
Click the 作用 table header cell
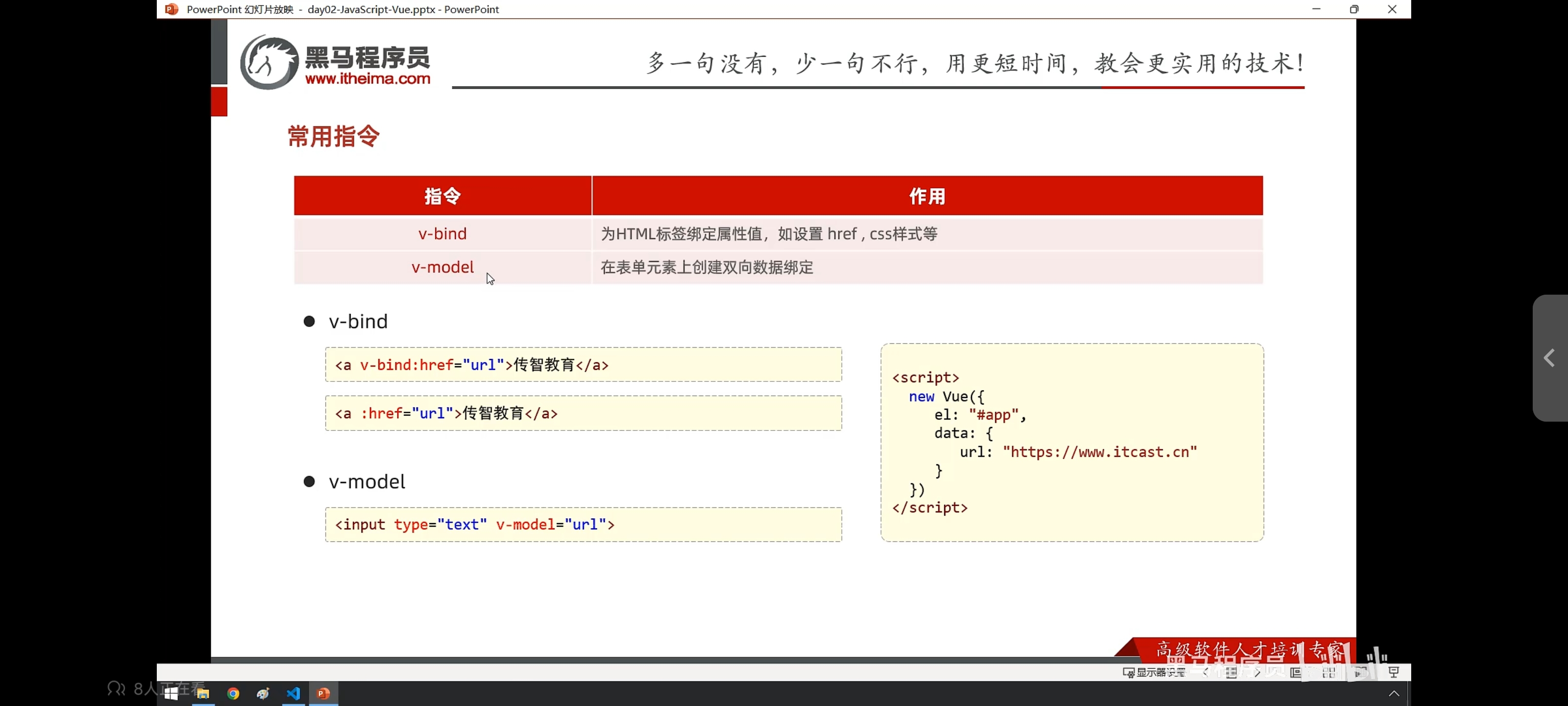(927, 196)
